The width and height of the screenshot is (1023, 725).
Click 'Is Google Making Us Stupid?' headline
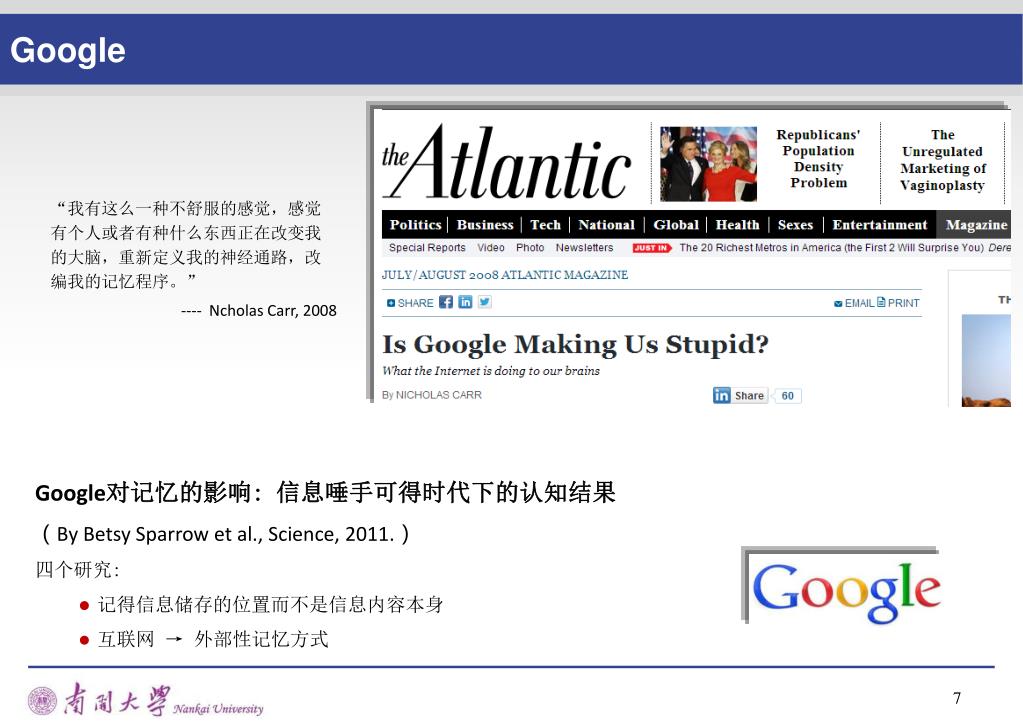[575, 344]
